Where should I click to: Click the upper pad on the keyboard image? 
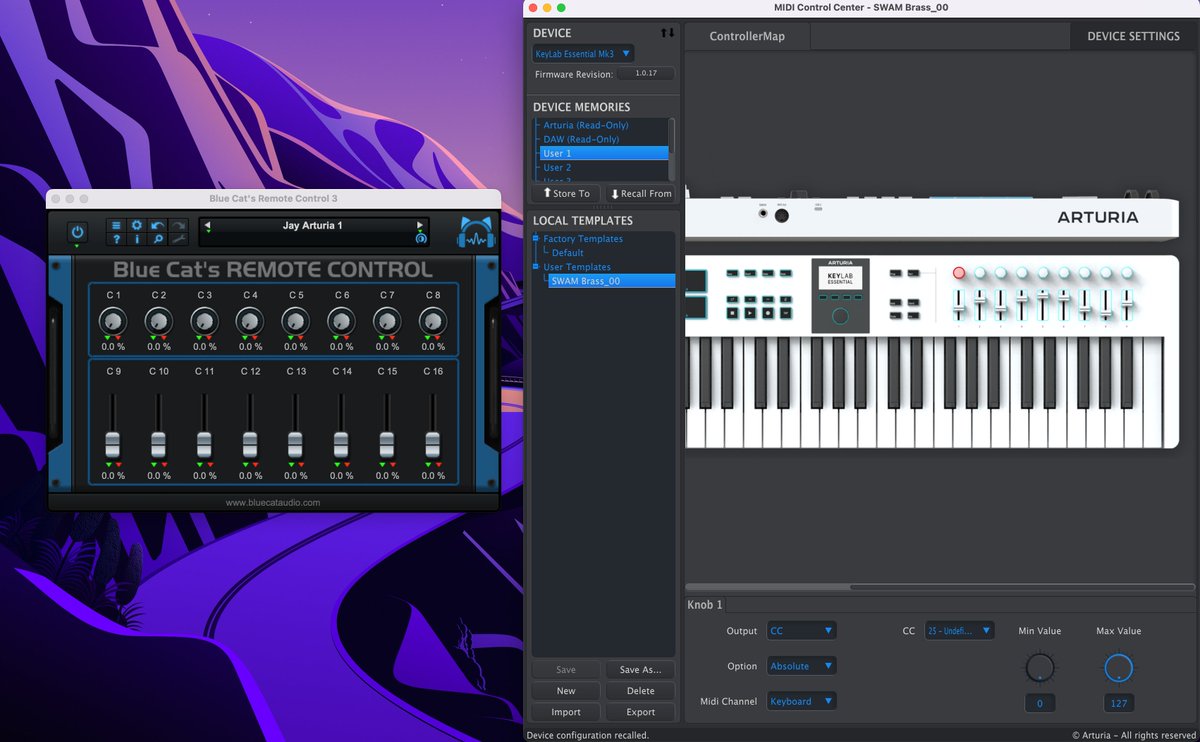click(696, 280)
